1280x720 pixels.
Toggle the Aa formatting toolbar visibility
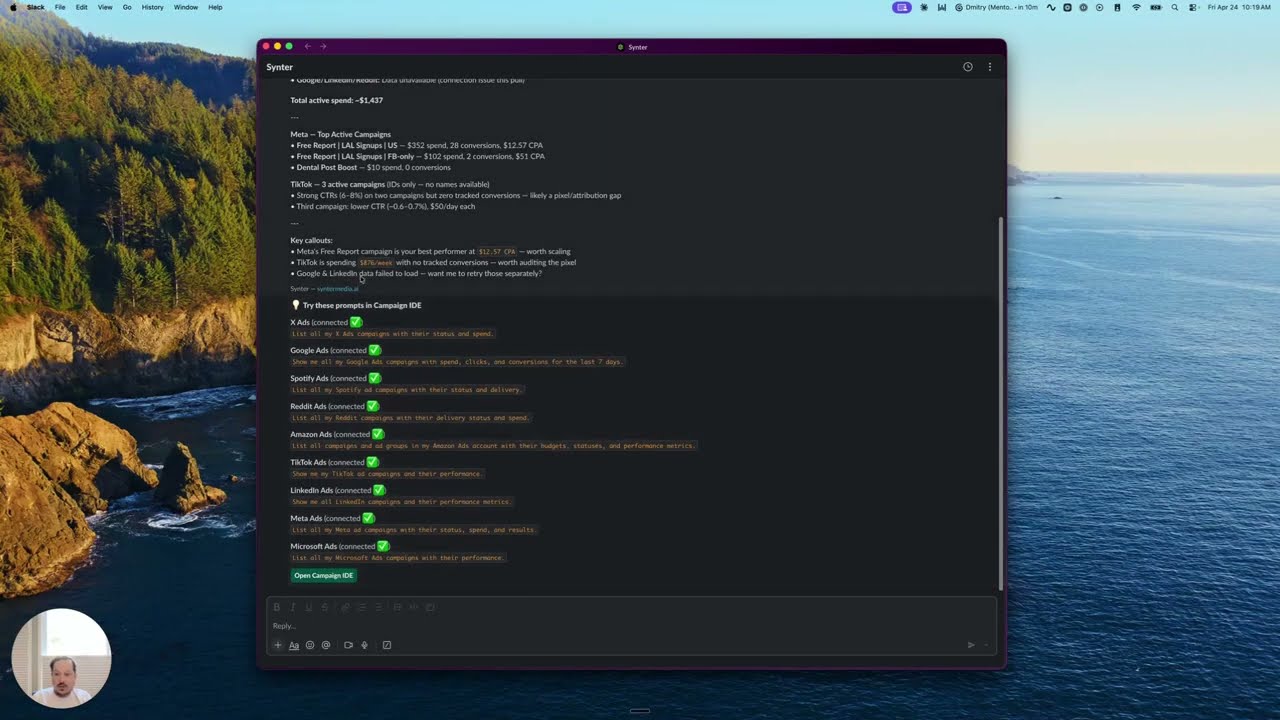[x=294, y=645]
